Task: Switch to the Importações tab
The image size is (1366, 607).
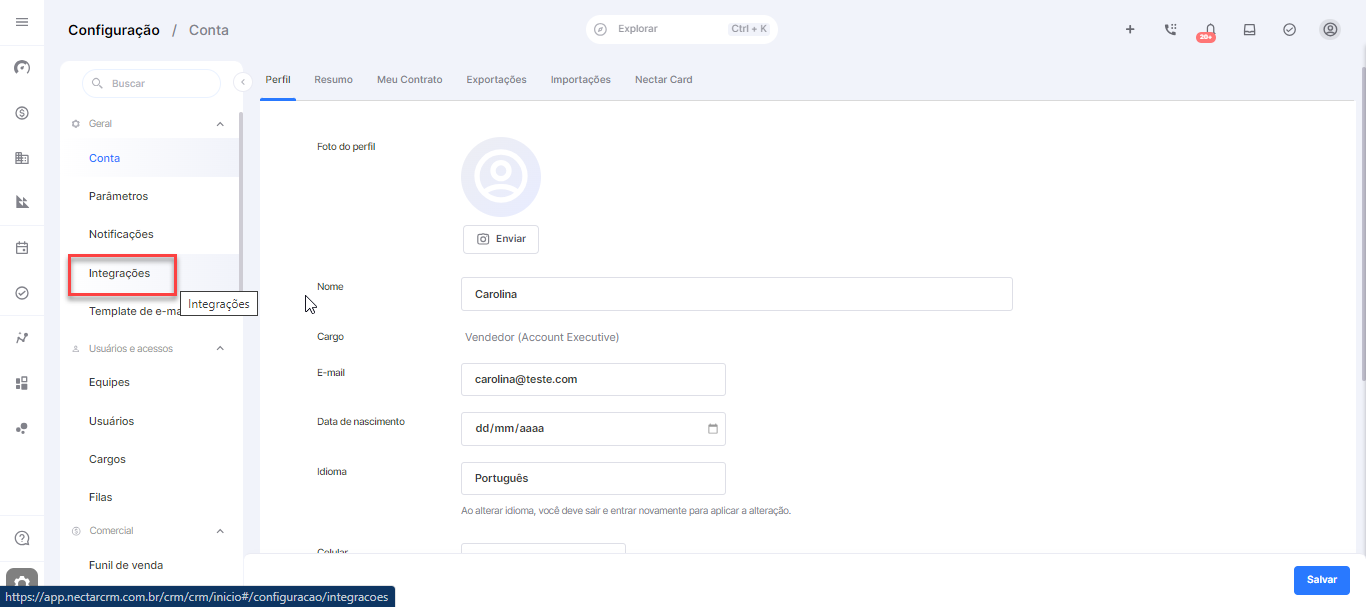Action: click(x=580, y=80)
